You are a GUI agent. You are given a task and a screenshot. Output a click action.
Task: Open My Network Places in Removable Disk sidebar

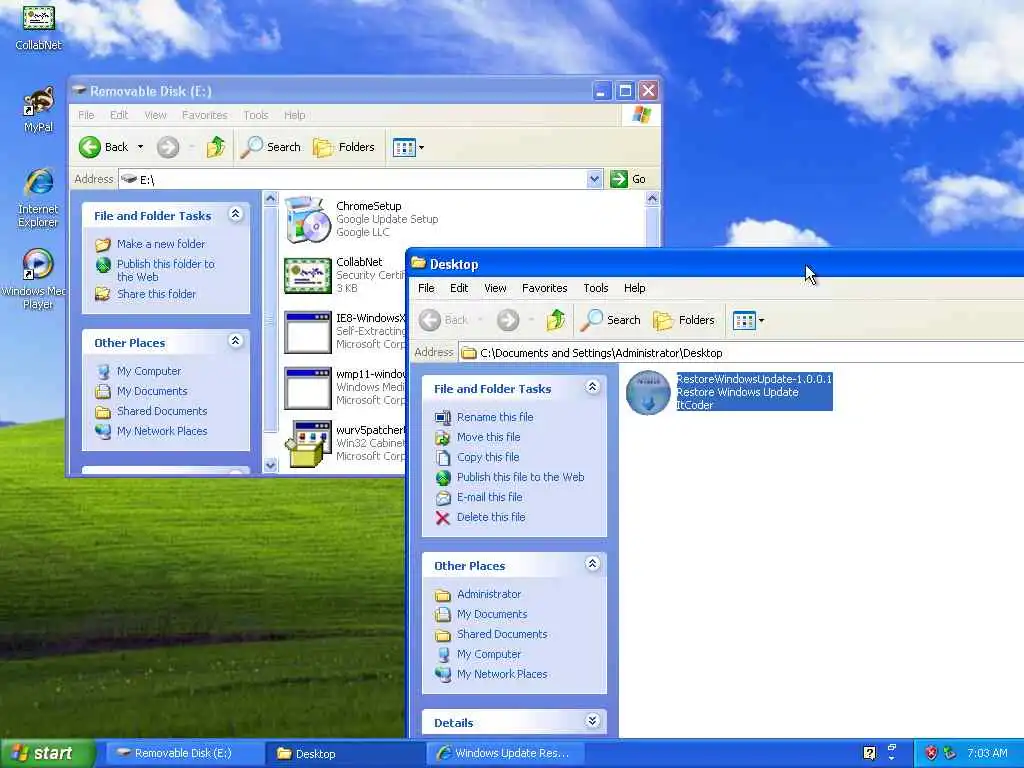coord(162,431)
